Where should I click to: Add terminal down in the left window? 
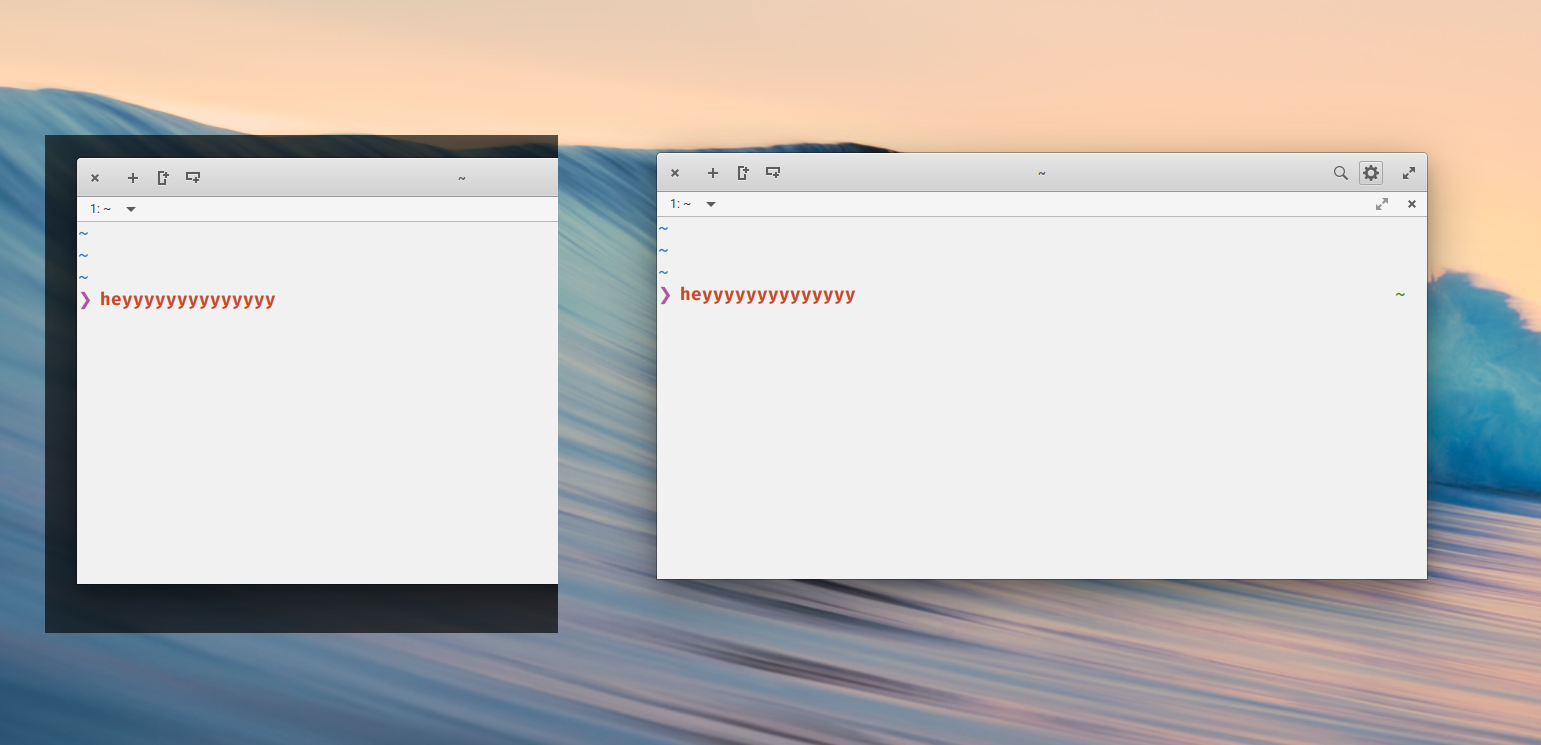[193, 178]
